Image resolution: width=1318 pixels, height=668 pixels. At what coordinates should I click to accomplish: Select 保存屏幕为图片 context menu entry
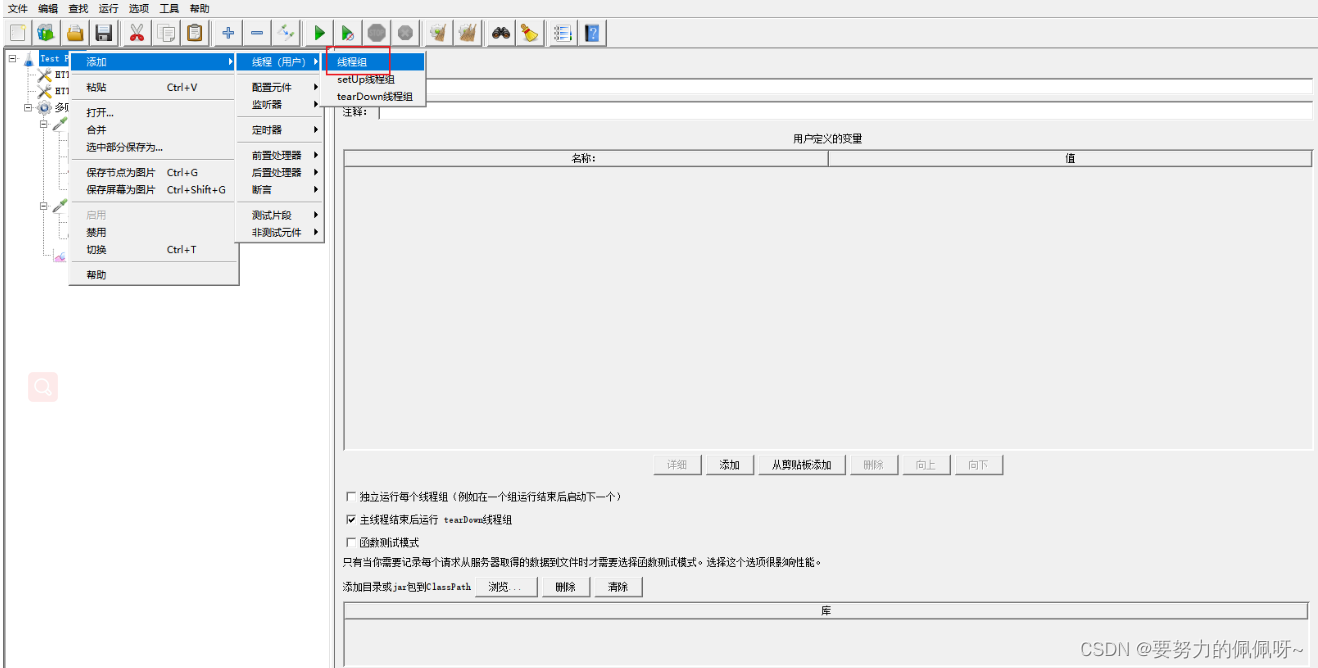pyautogui.click(x=153, y=189)
